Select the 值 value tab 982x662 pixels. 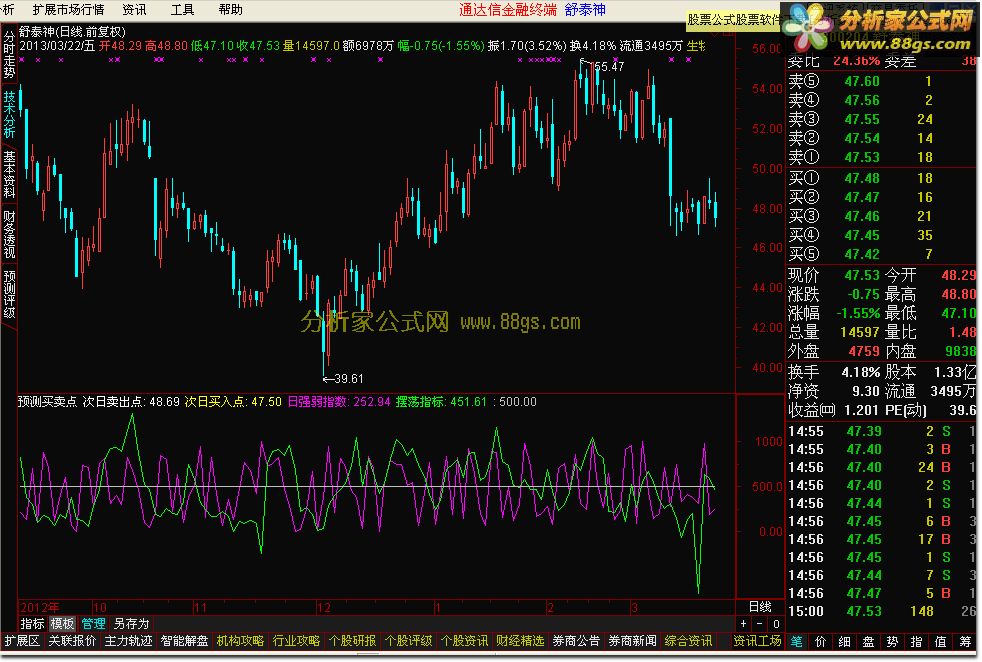click(x=940, y=641)
